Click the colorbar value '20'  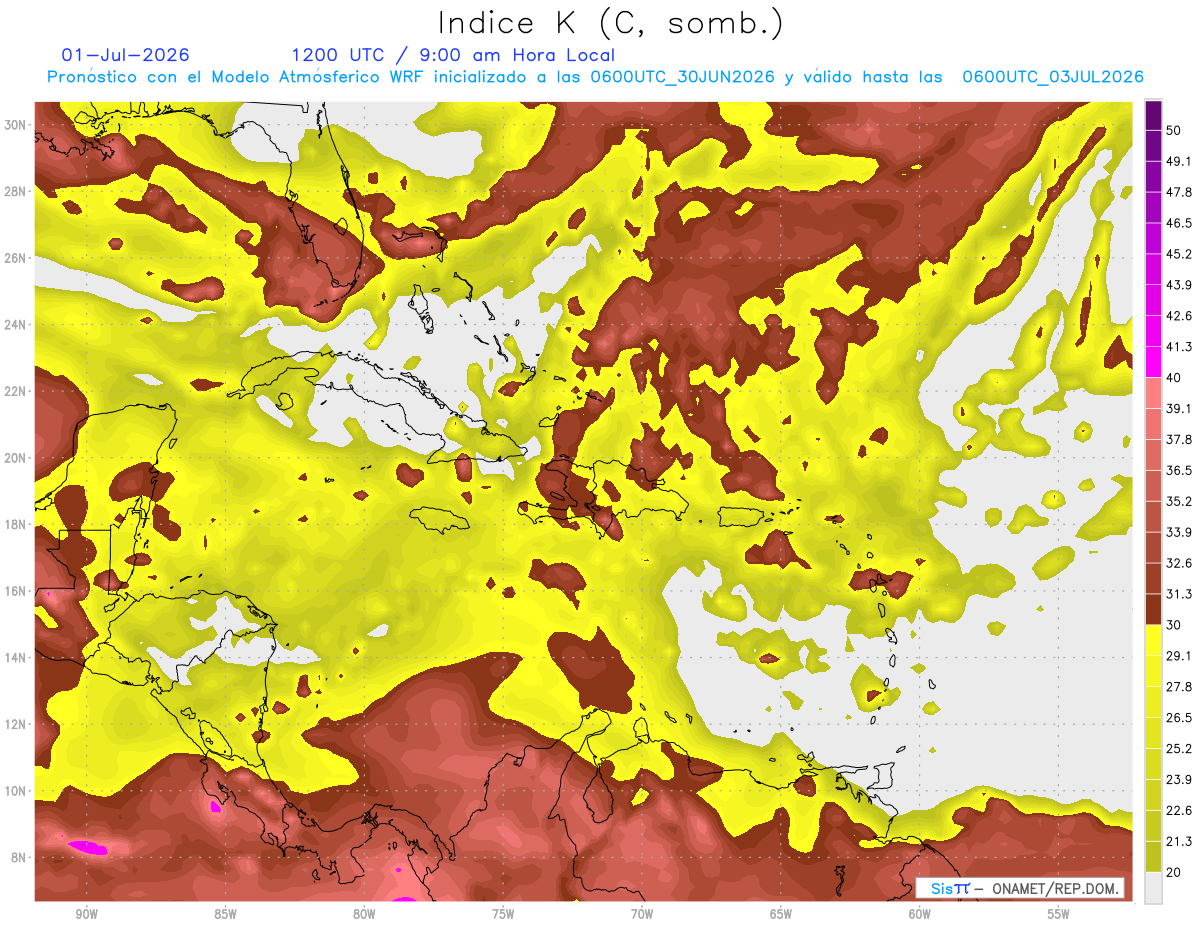pyautogui.click(x=1174, y=873)
